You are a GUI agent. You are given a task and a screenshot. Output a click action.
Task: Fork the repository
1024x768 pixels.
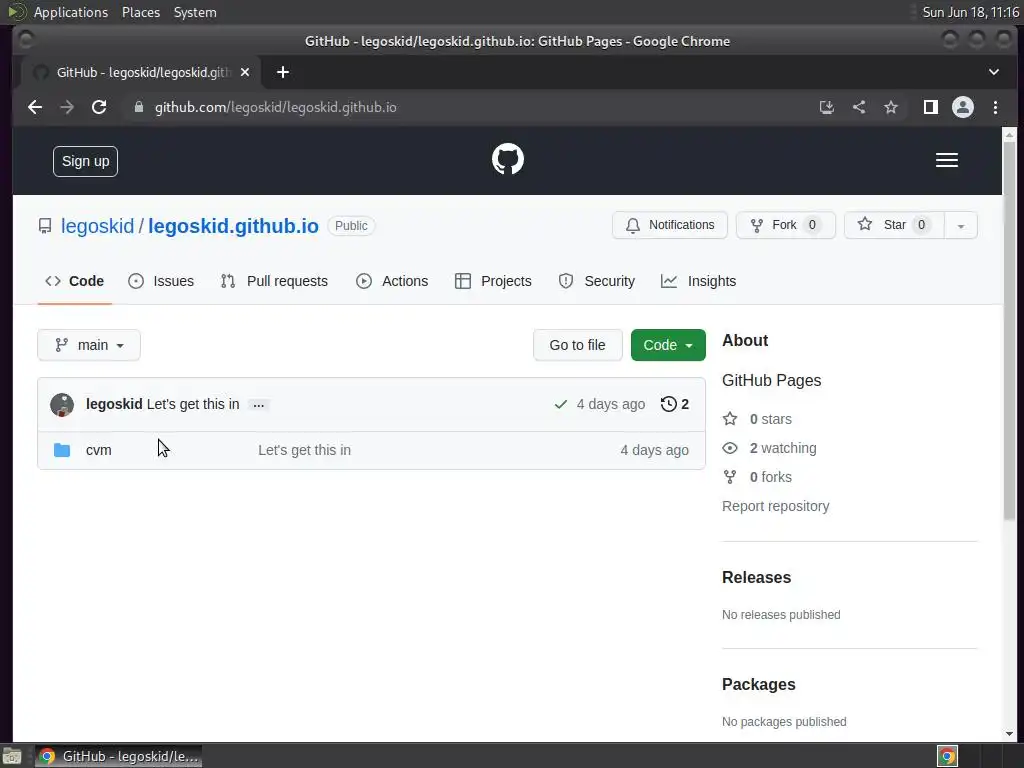786,225
